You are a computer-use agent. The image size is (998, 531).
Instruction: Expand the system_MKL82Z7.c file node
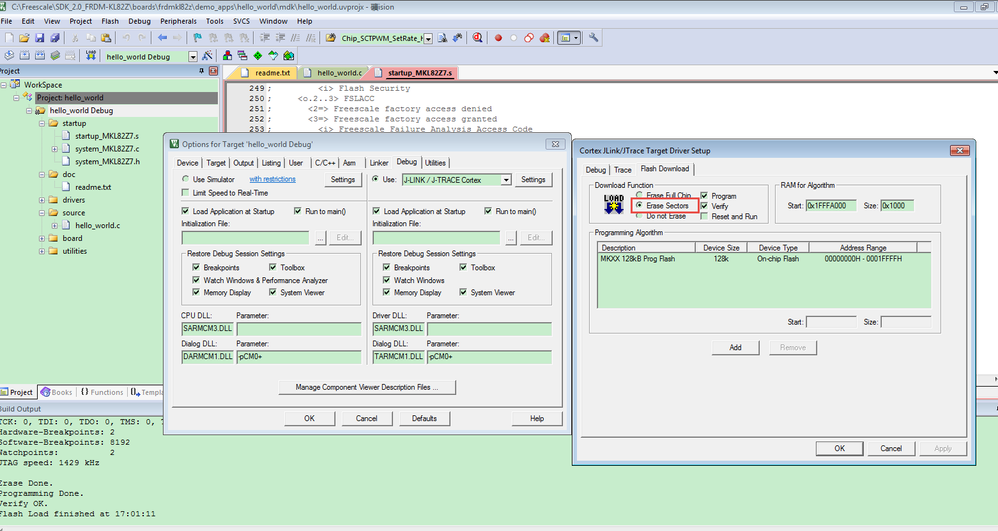(x=55, y=149)
